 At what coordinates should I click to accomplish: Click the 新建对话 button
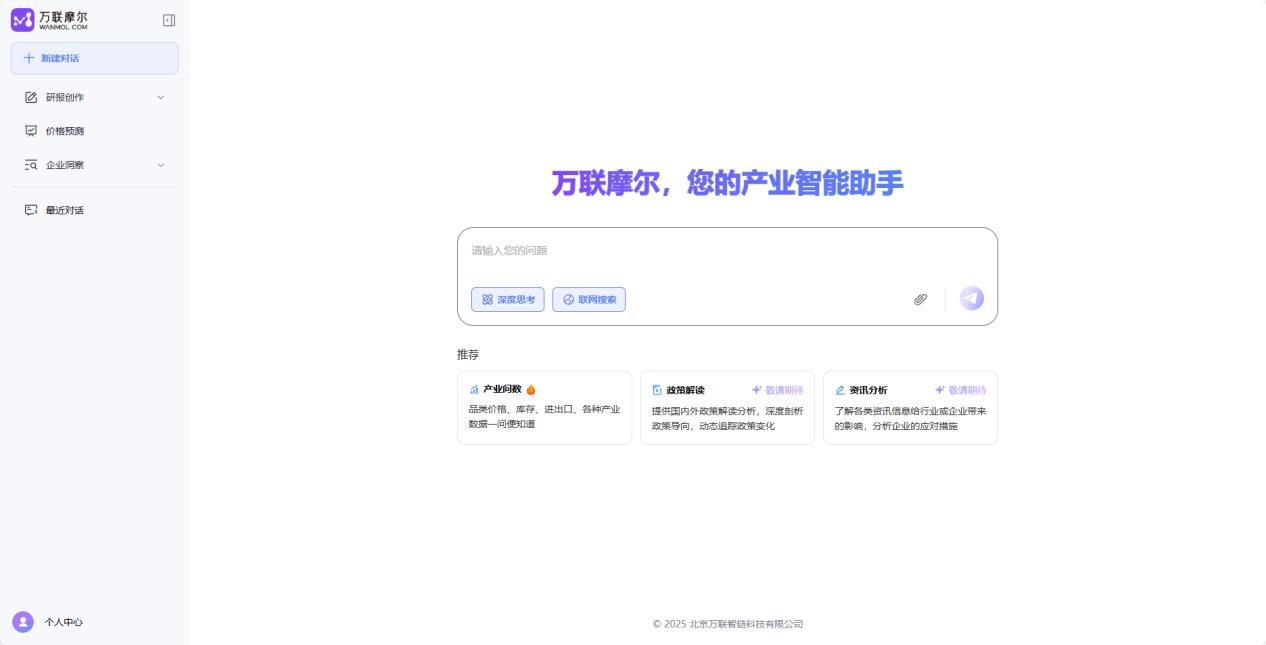click(94, 58)
